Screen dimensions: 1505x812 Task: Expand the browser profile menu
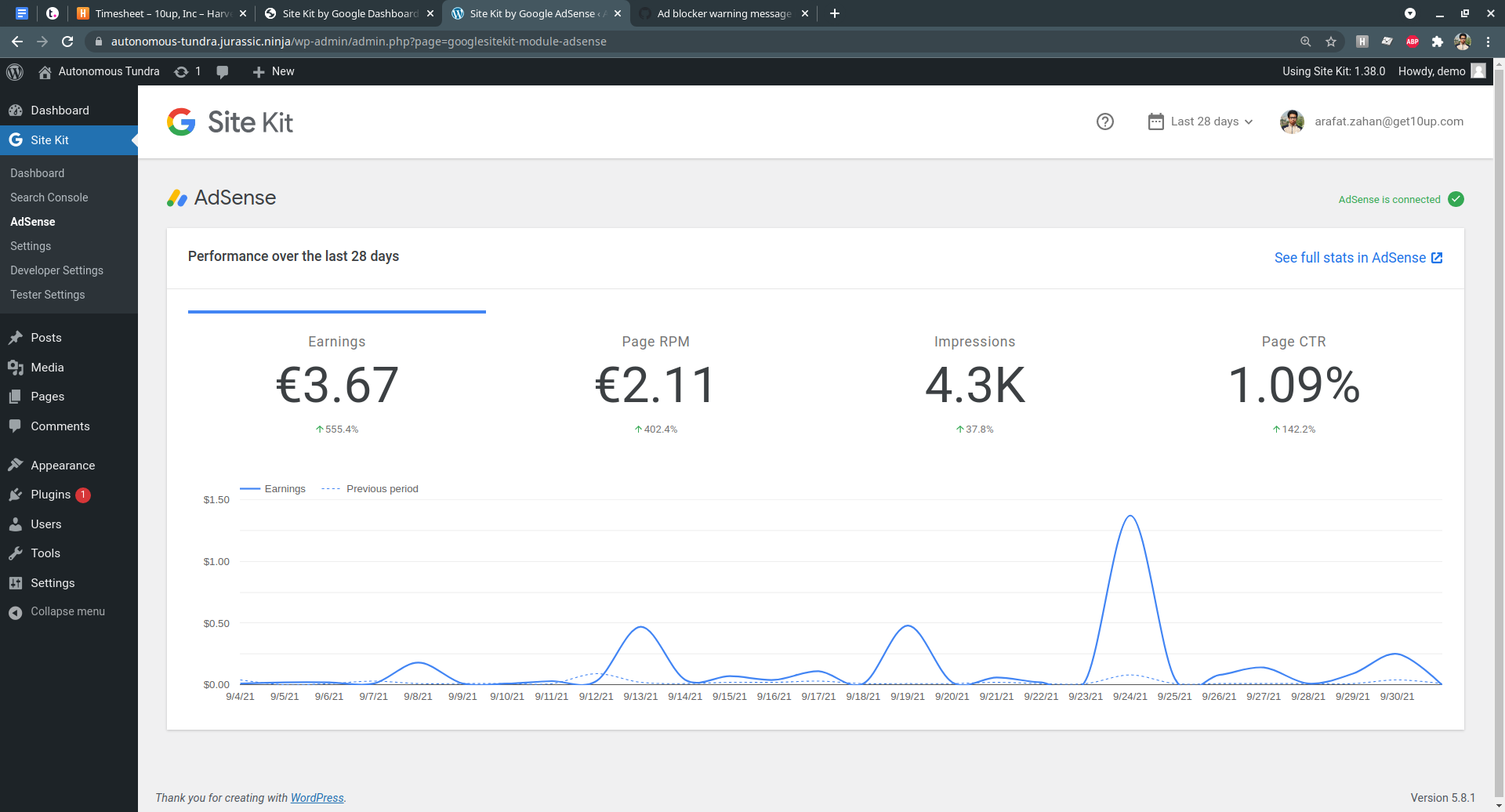click(1463, 42)
